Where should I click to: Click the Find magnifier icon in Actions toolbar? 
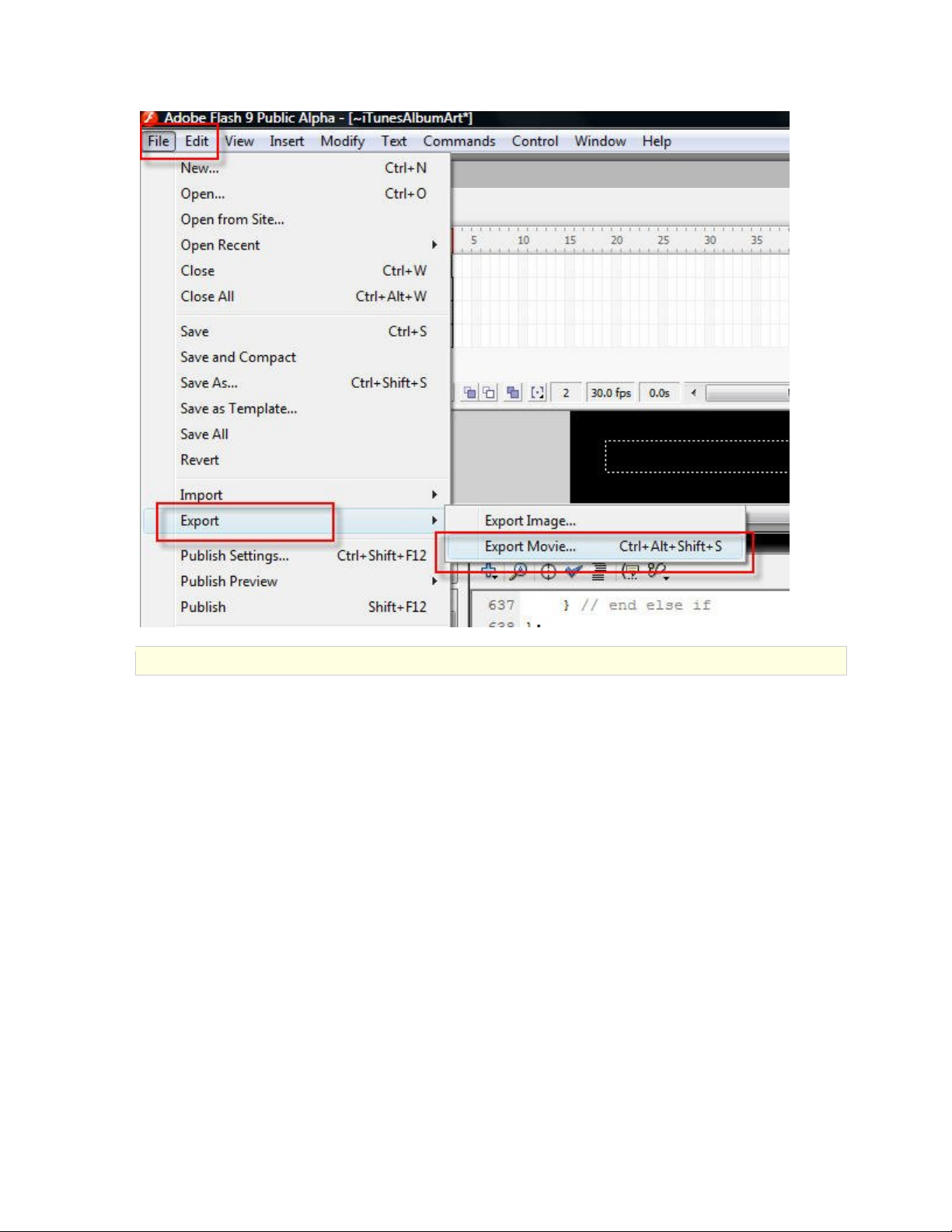tap(518, 574)
